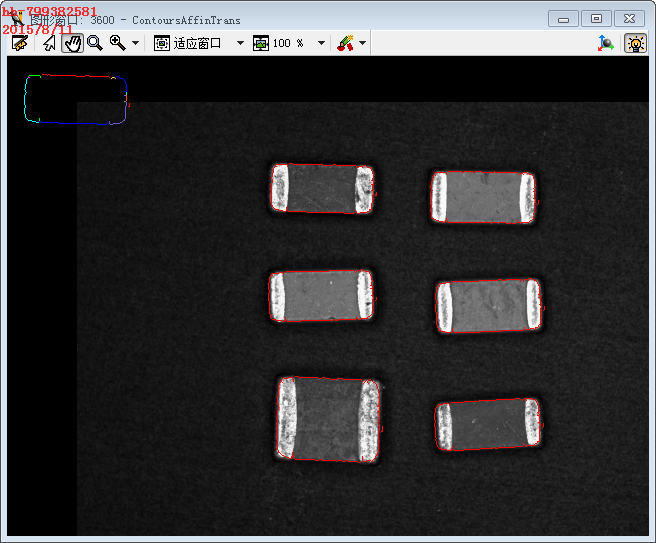Click the 适应窗口 fit-window icon
Screen dimensions: 656x543
click(x=161, y=43)
